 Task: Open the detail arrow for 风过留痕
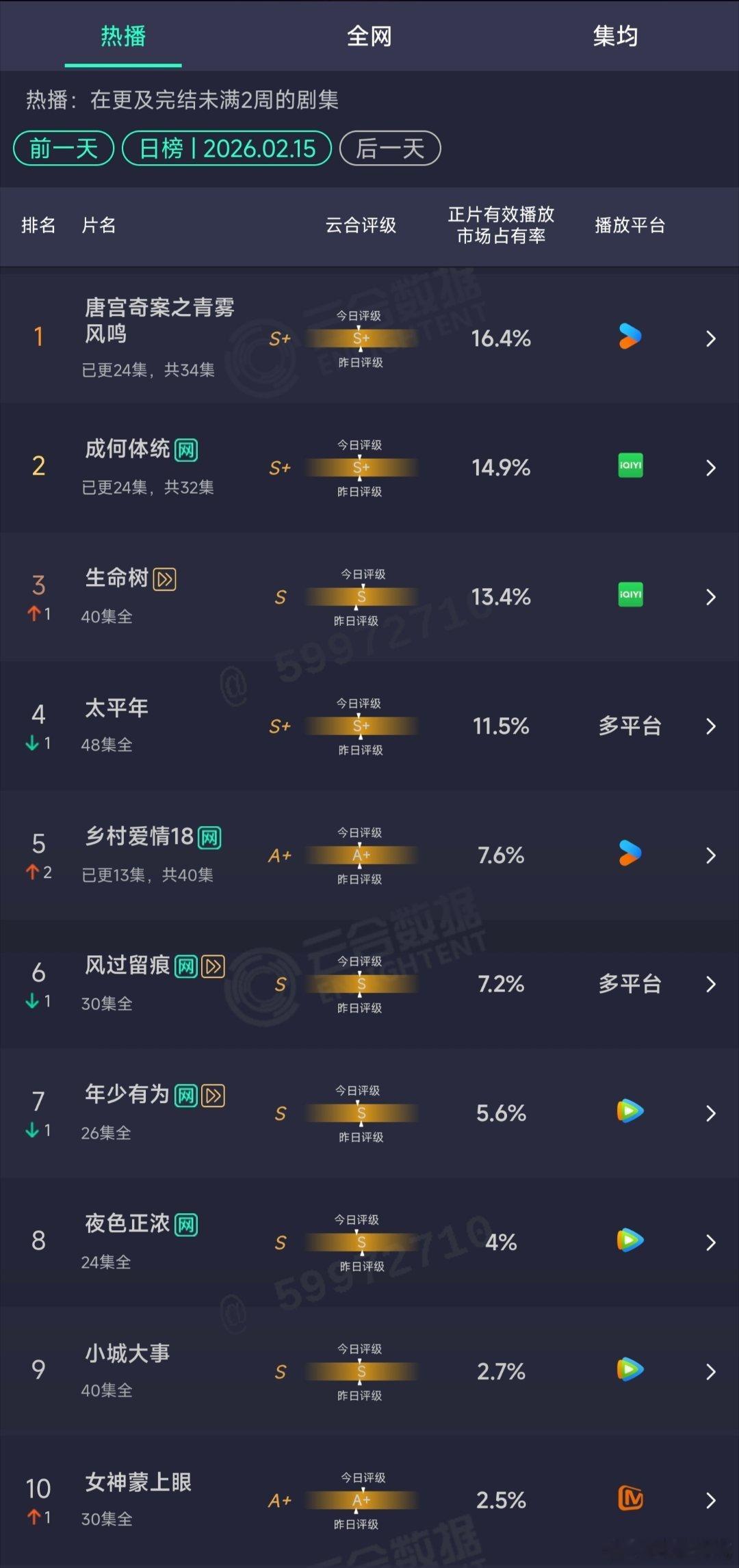tap(710, 985)
